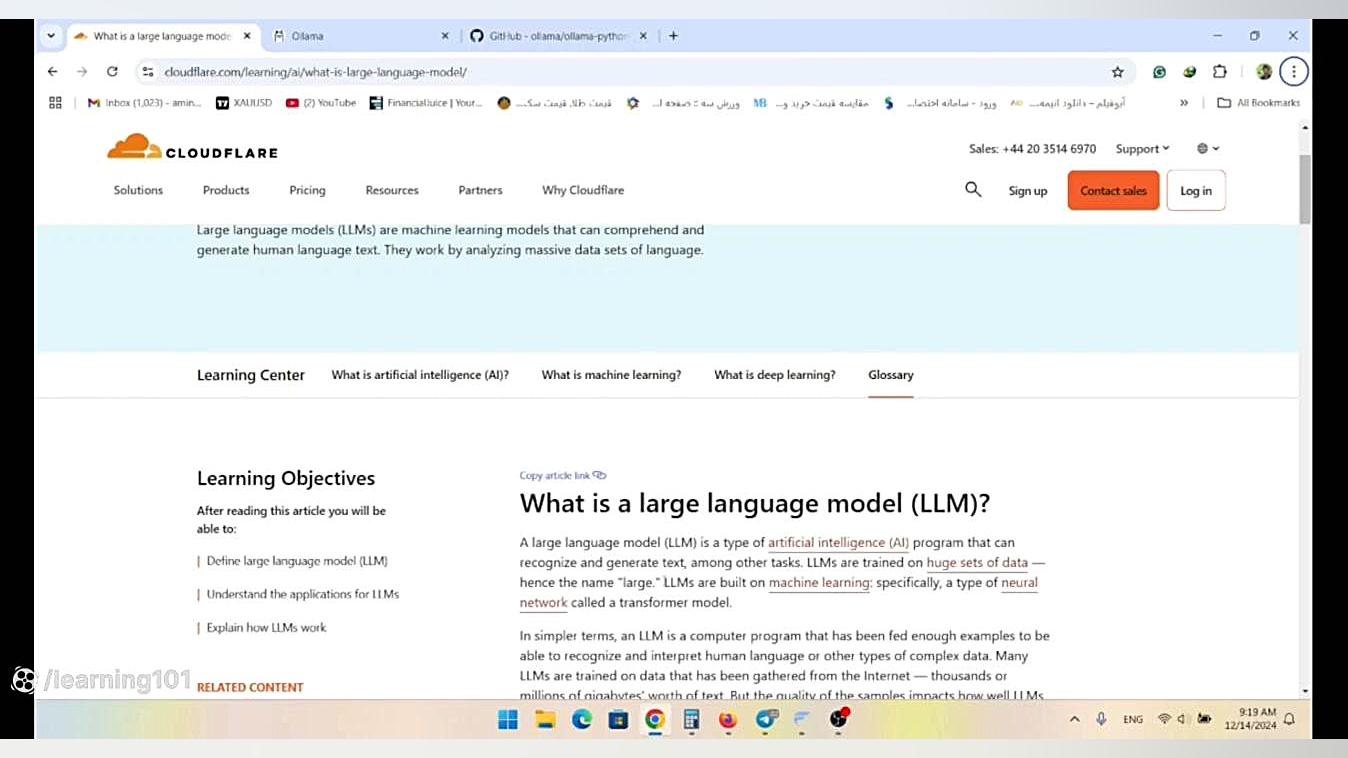Bookmark this page with the star icon
The width and height of the screenshot is (1348, 758).
click(x=1118, y=72)
